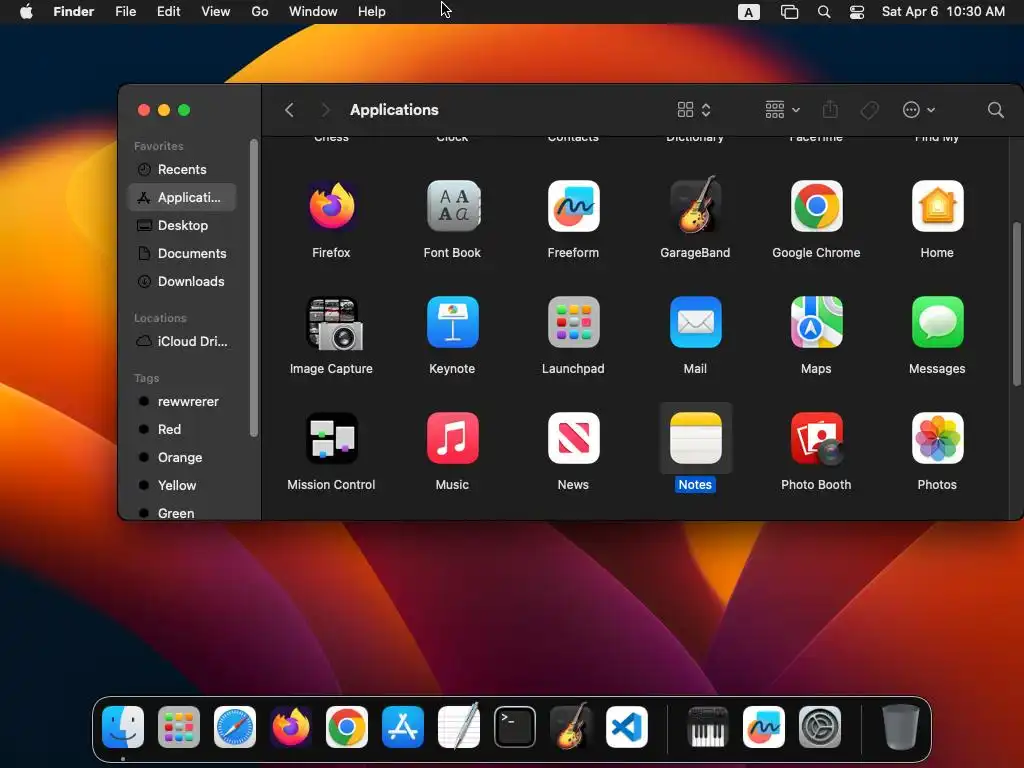Select the Yellow tag in sidebar
The height and width of the screenshot is (768, 1024).
coord(182,485)
